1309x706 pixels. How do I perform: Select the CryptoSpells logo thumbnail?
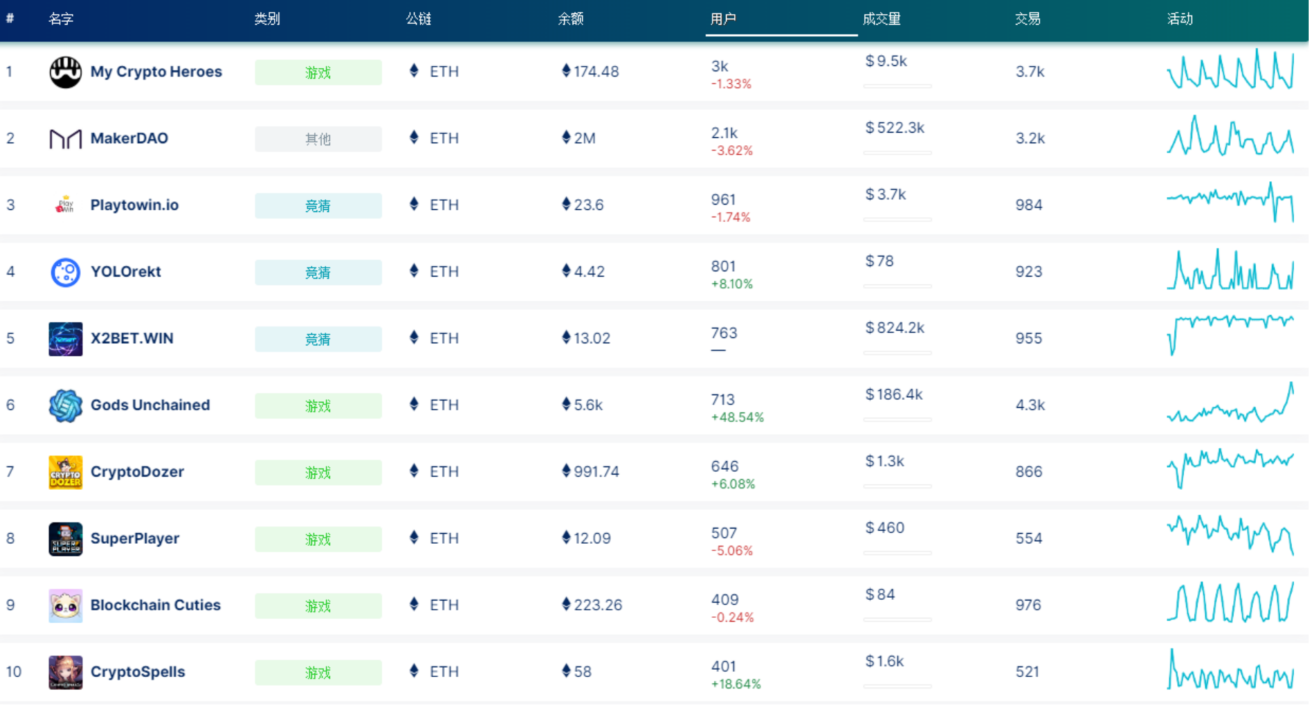66,672
